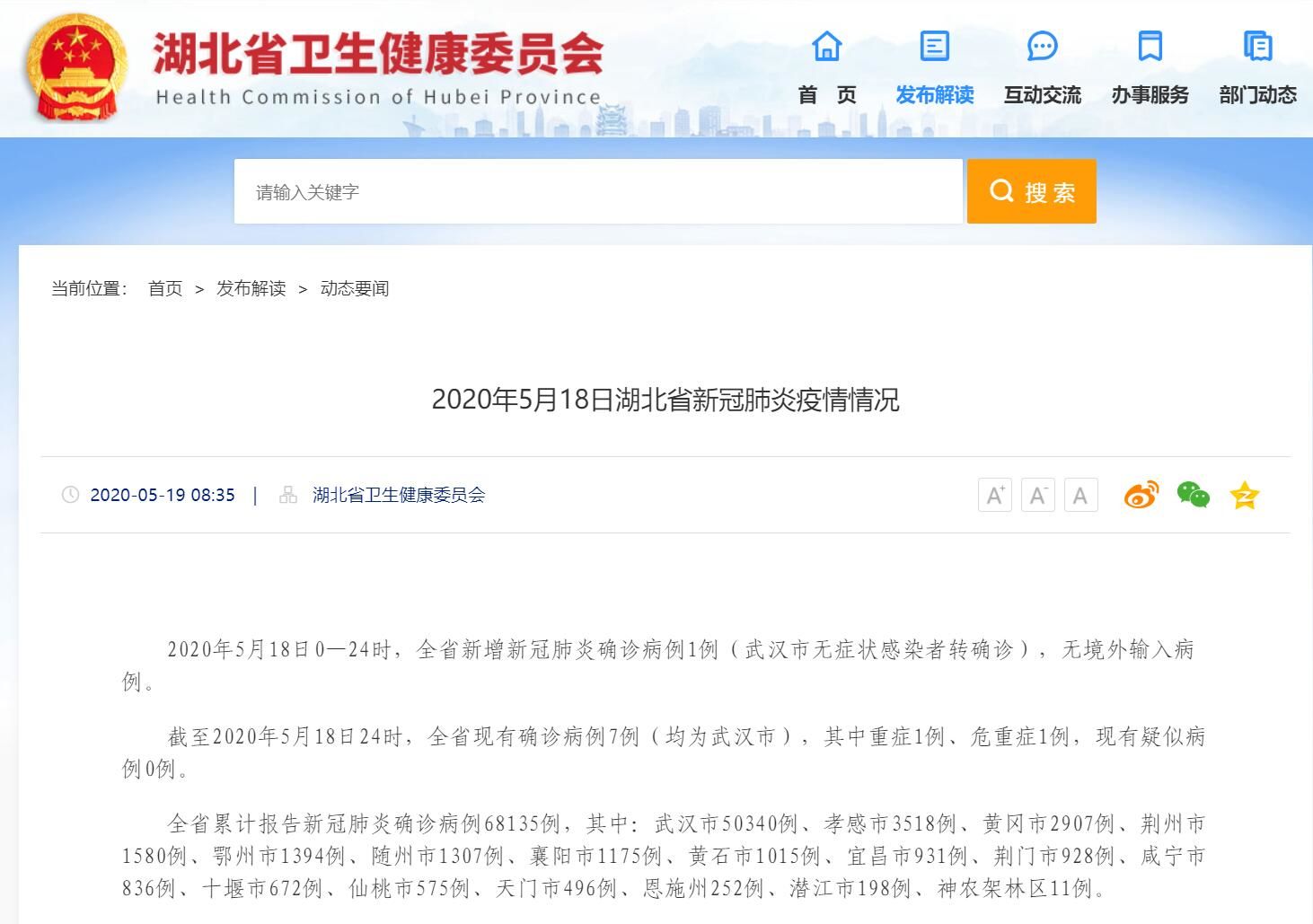Go to 首页 in breadcrumb
Image resolution: width=1313 pixels, height=924 pixels.
(x=165, y=288)
